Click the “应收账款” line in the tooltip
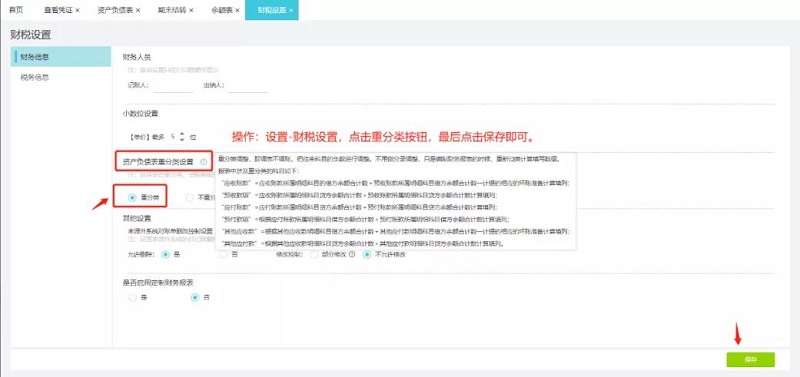The image size is (800, 377). tap(396, 183)
